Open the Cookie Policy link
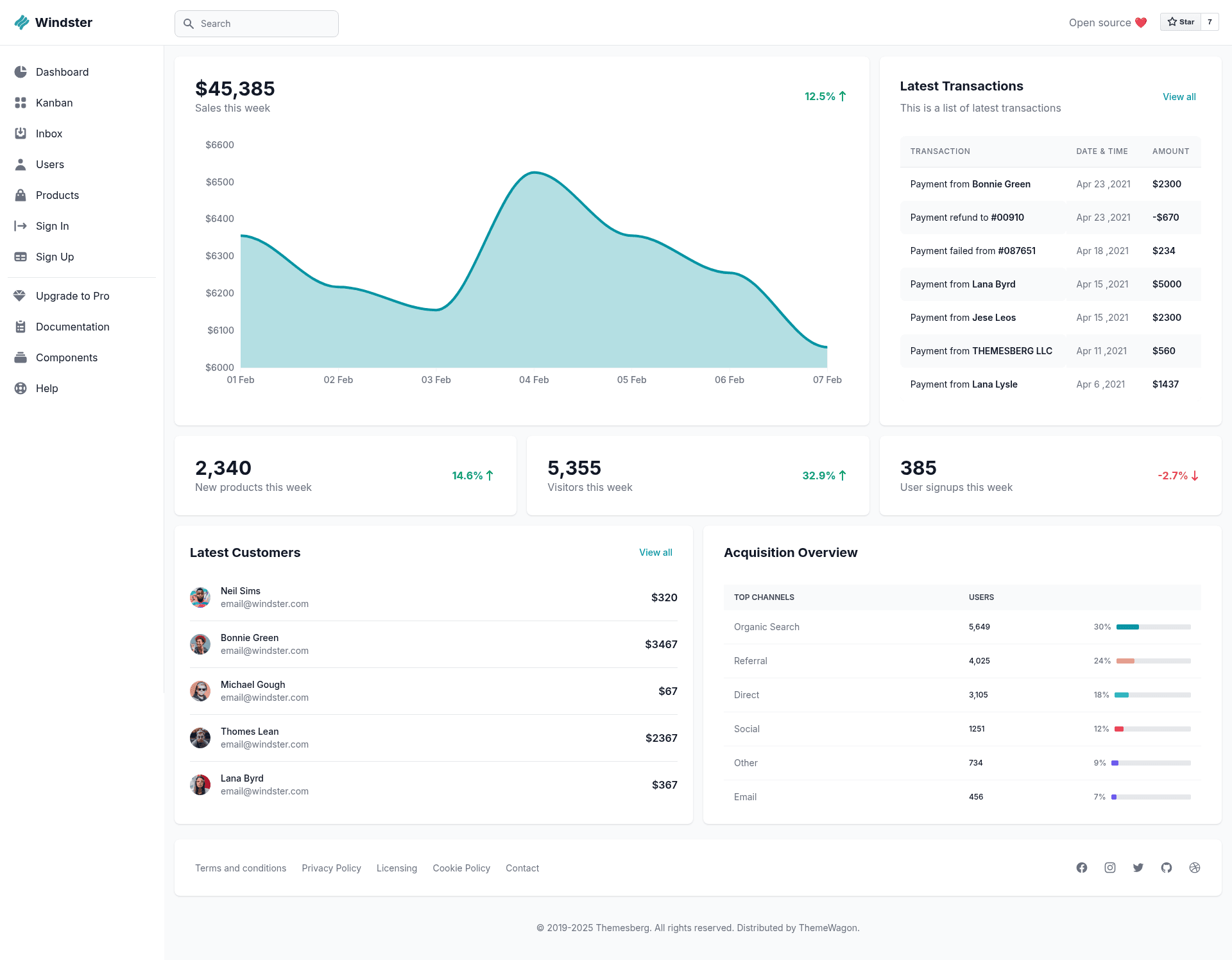This screenshot has height=960, width=1232. point(461,868)
